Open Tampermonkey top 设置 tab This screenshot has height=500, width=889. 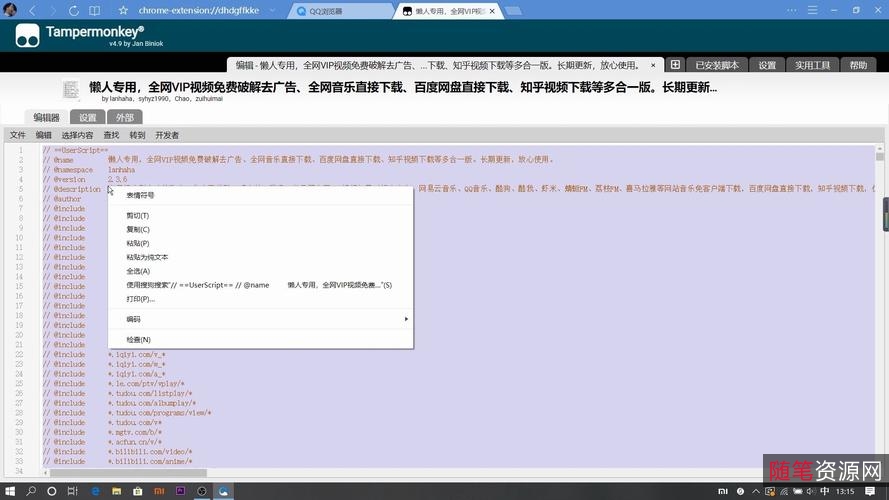(767, 65)
